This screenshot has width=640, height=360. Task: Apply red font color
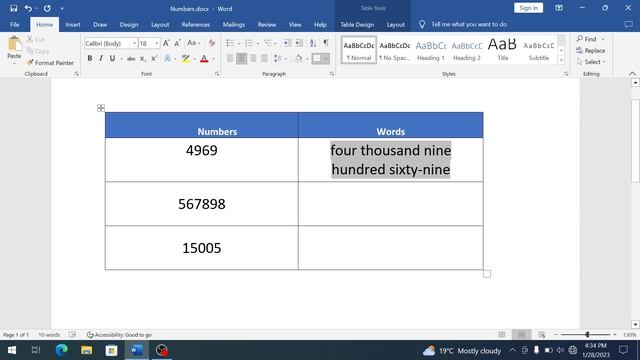point(204,59)
